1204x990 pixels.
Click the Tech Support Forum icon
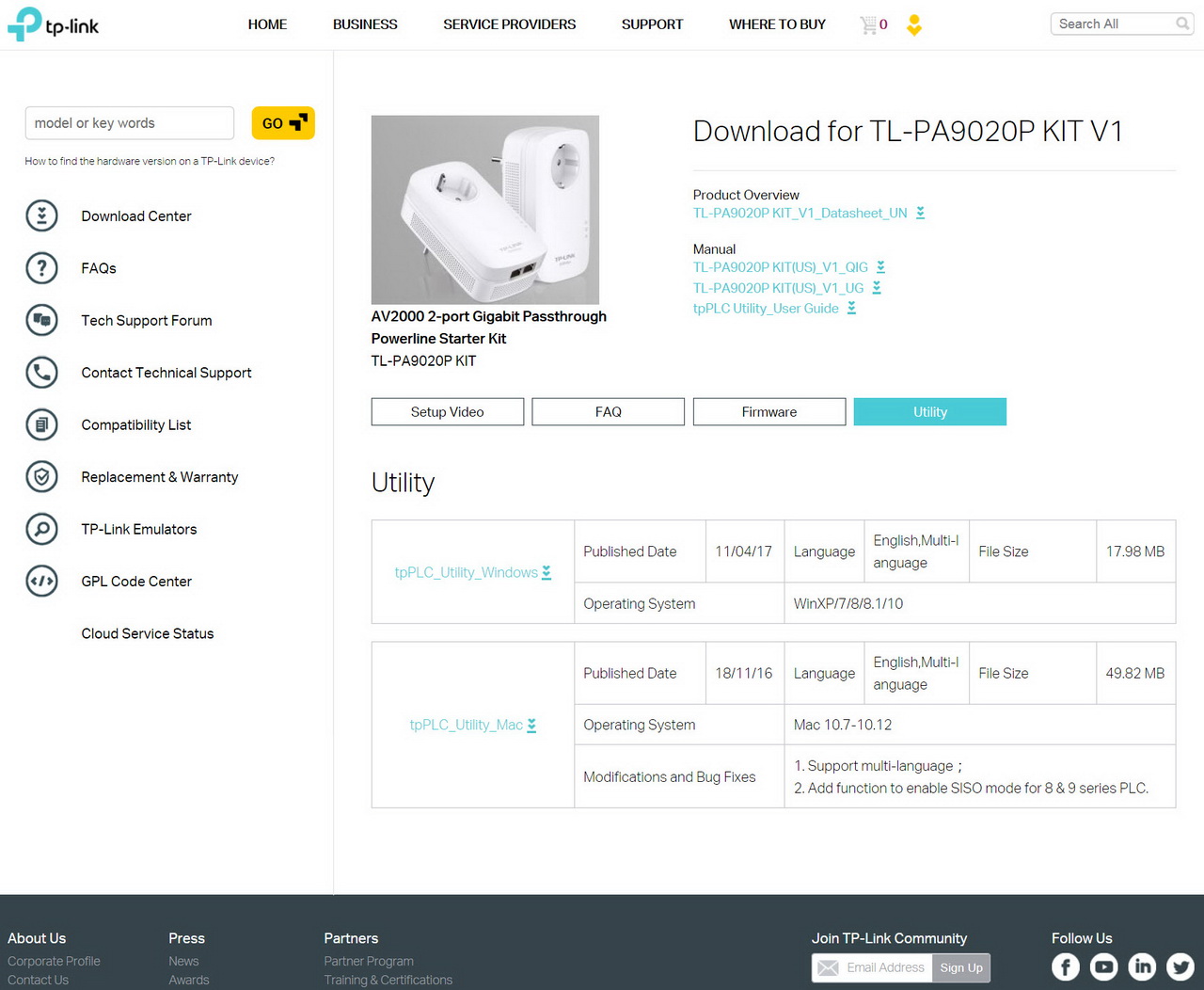[x=41, y=320]
